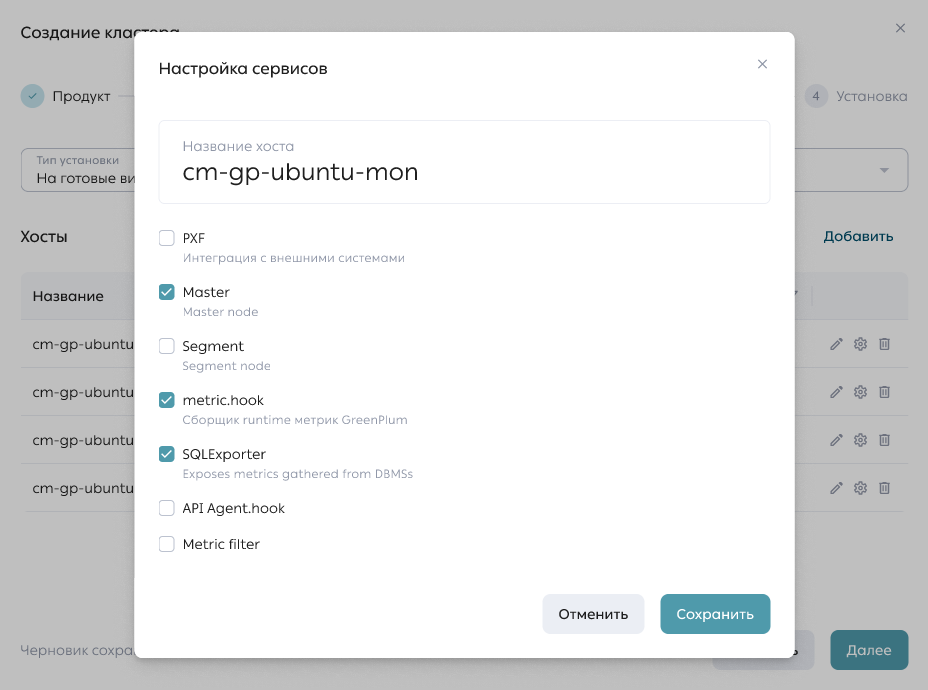The width and height of the screenshot is (928, 690).
Task: Select the Установка step number 4
Action: pos(856,96)
